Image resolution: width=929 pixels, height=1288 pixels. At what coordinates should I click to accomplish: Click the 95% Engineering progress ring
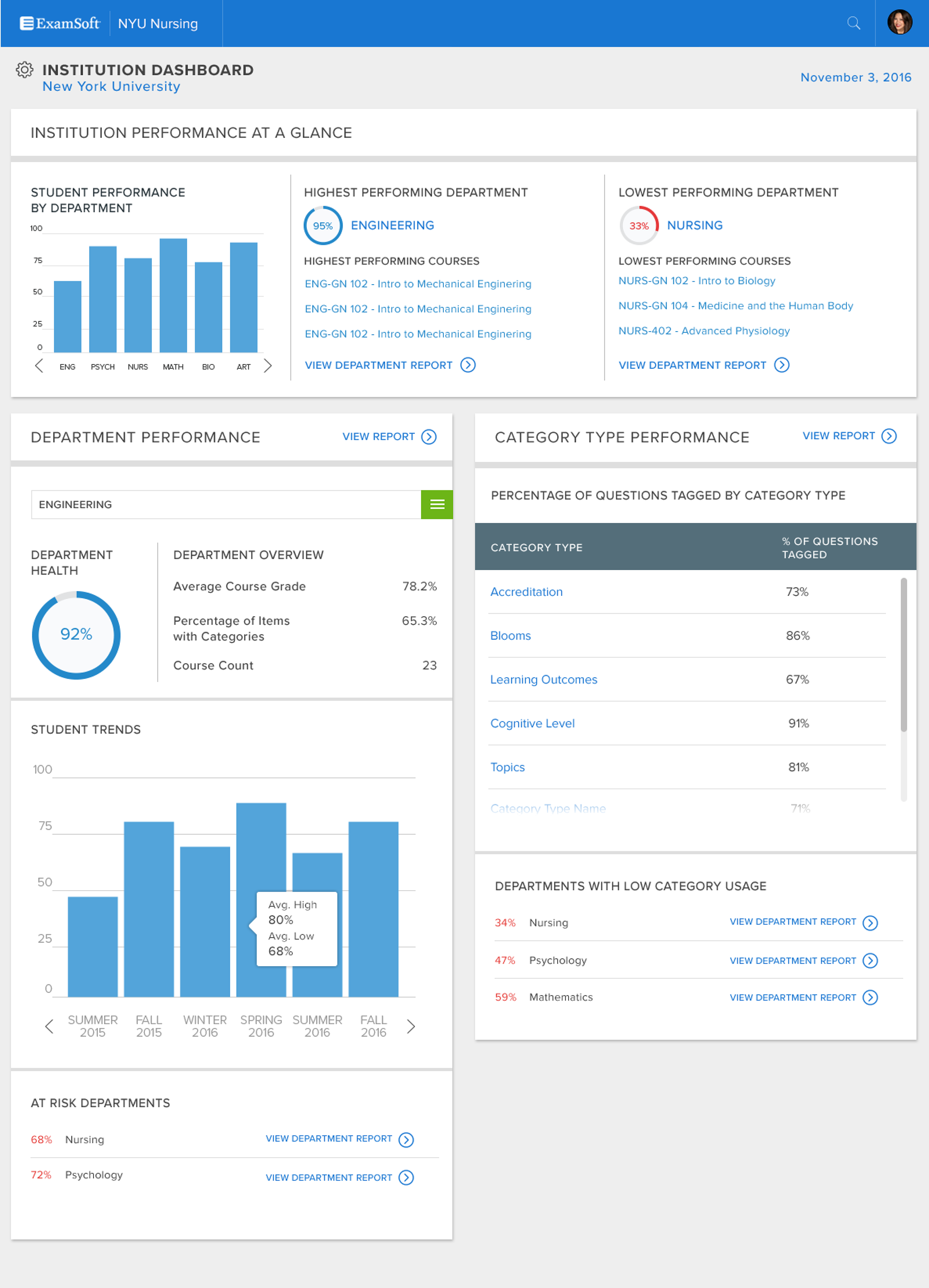pos(323,226)
